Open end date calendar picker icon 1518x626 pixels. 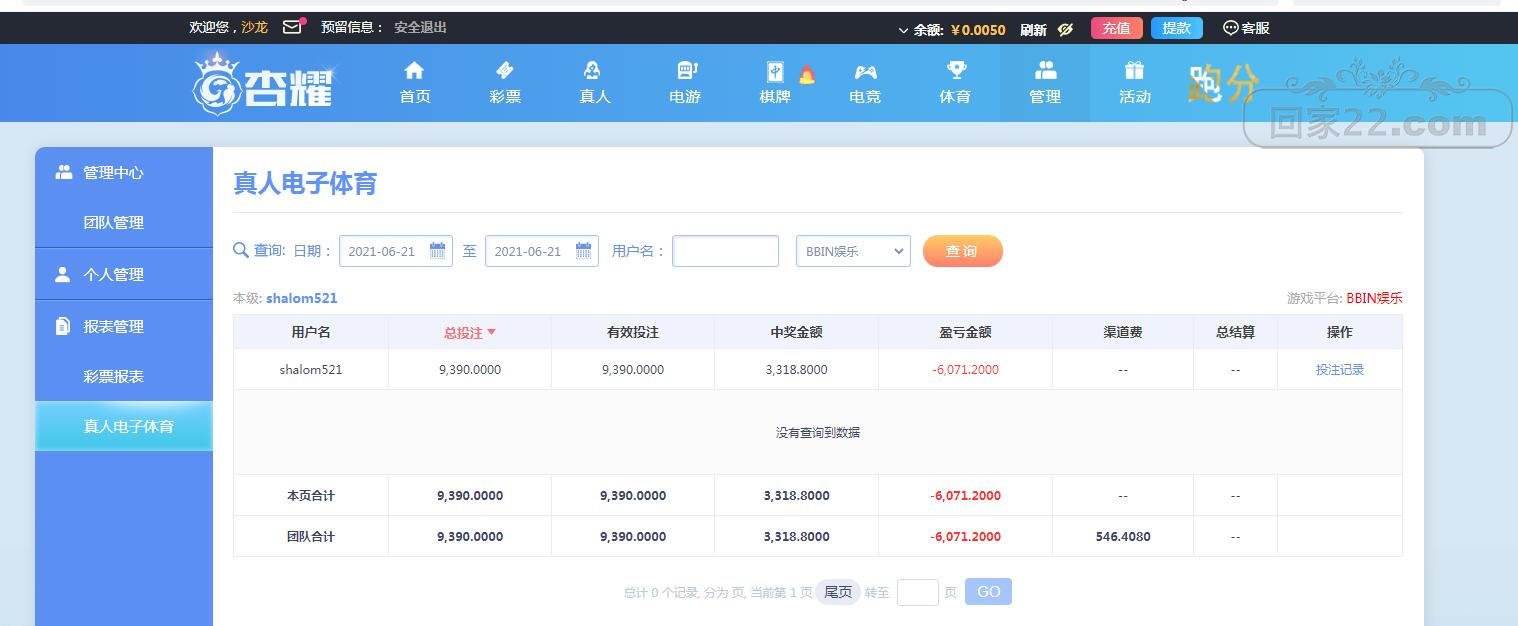(x=583, y=251)
